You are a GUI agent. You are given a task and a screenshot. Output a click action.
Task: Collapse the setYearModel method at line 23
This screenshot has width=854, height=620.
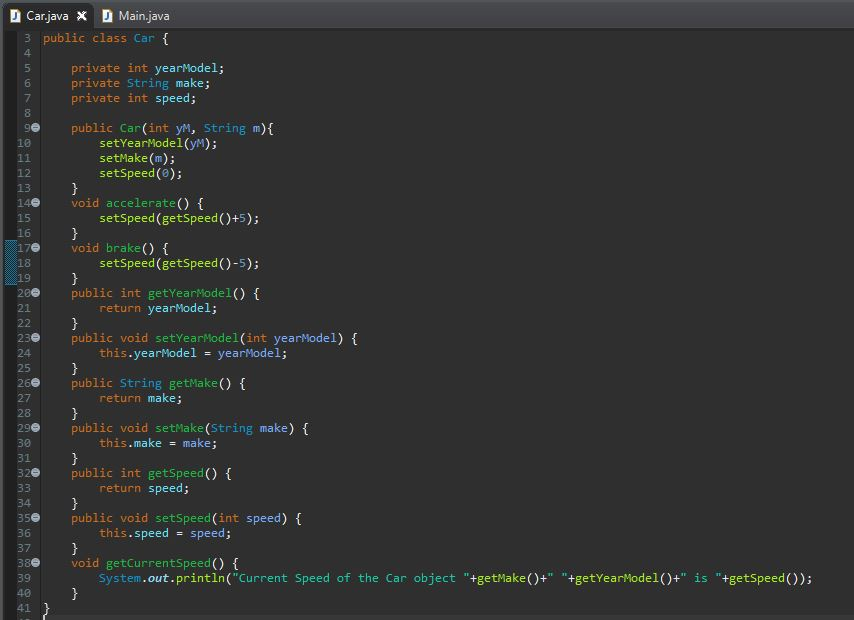35,338
